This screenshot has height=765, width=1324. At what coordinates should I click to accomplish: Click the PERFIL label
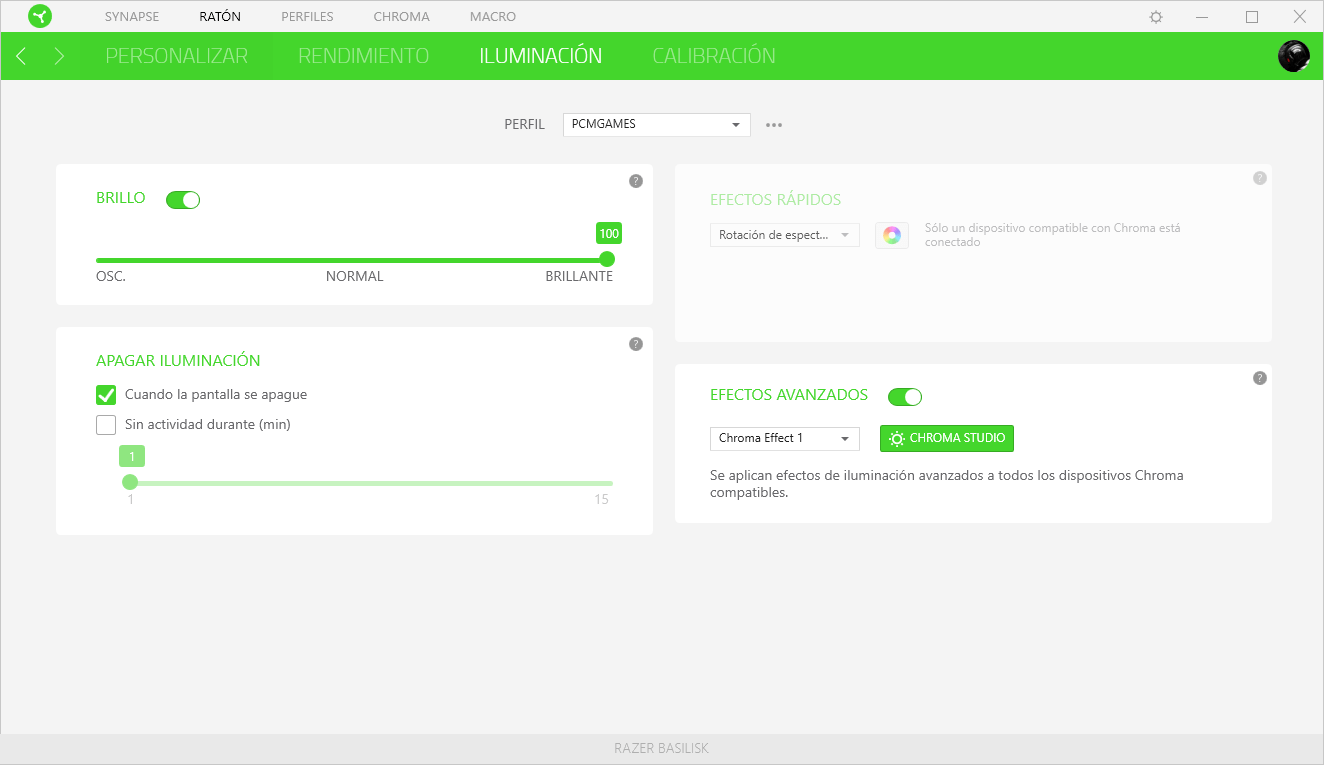point(524,125)
